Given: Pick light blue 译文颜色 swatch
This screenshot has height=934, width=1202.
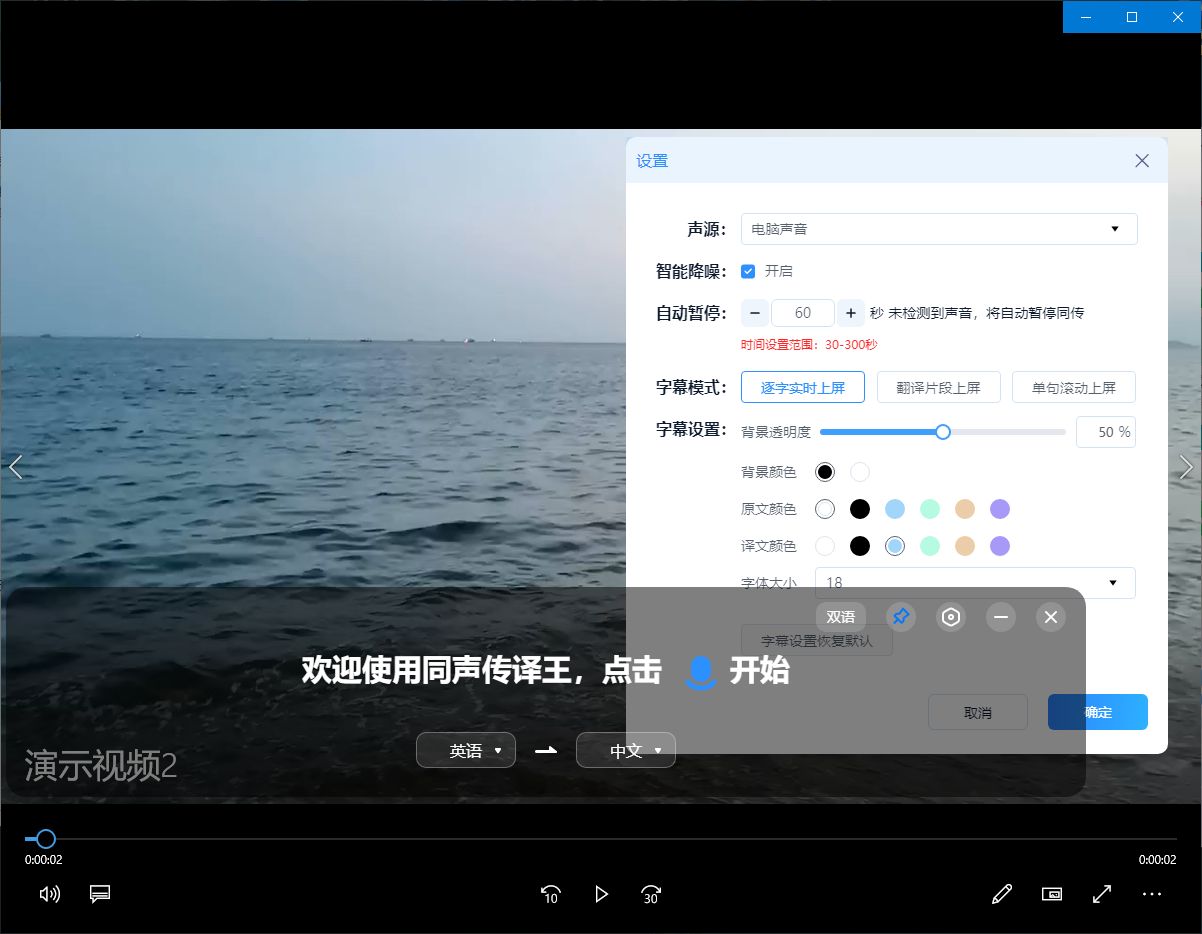Looking at the screenshot, I should click(x=895, y=546).
